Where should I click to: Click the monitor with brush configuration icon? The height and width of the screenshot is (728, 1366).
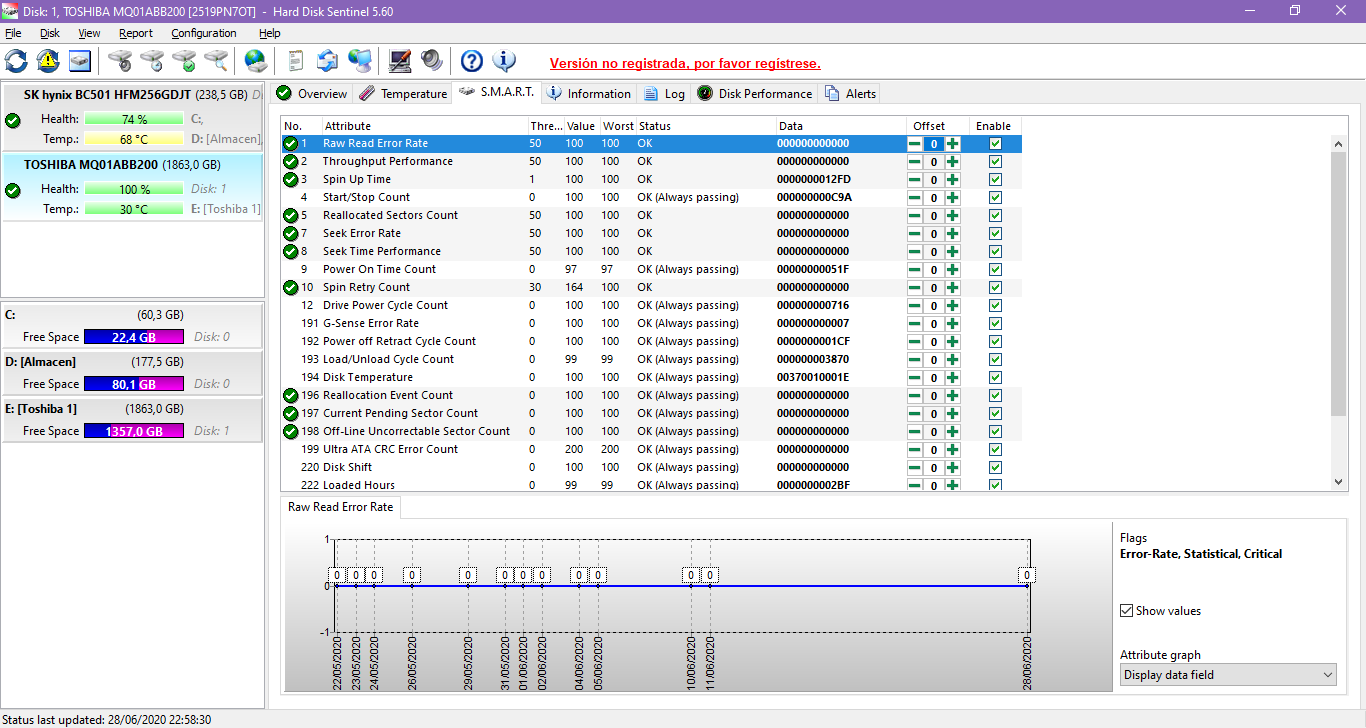[x=399, y=61]
